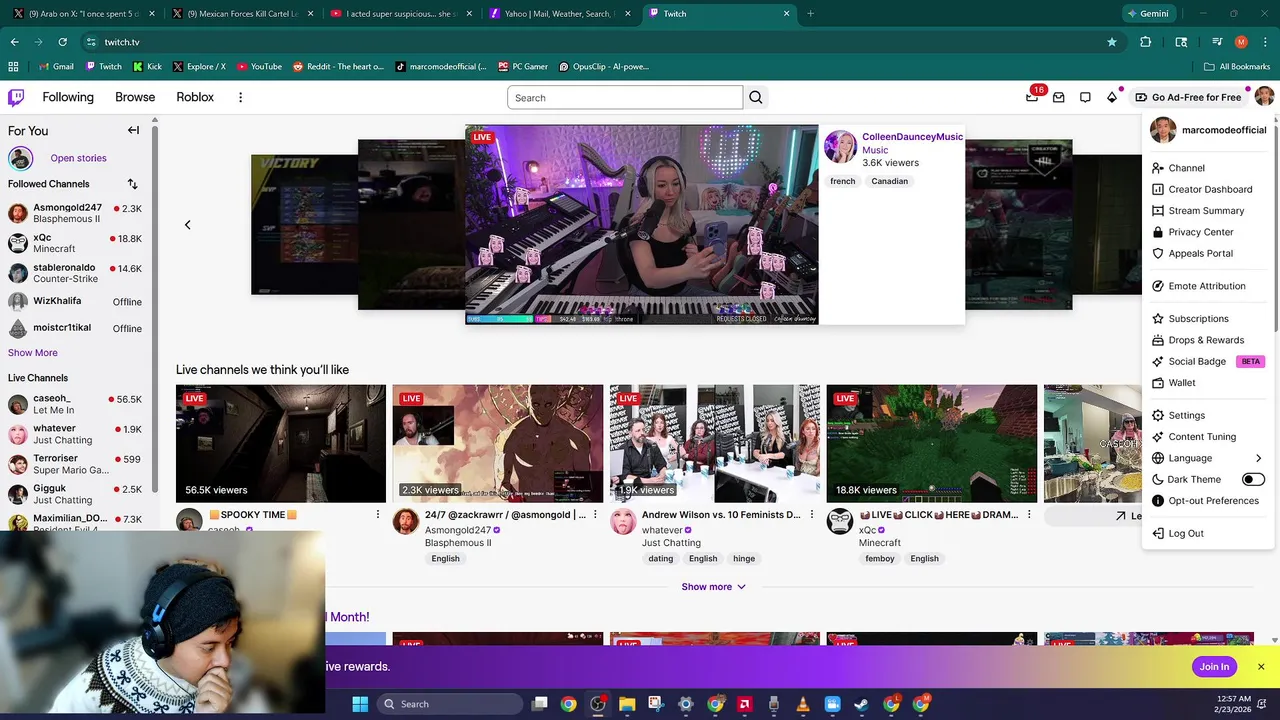The image size is (1280, 720).
Task: Toggle the Dark Theme switch
Action: click(x=1253, y=480)
